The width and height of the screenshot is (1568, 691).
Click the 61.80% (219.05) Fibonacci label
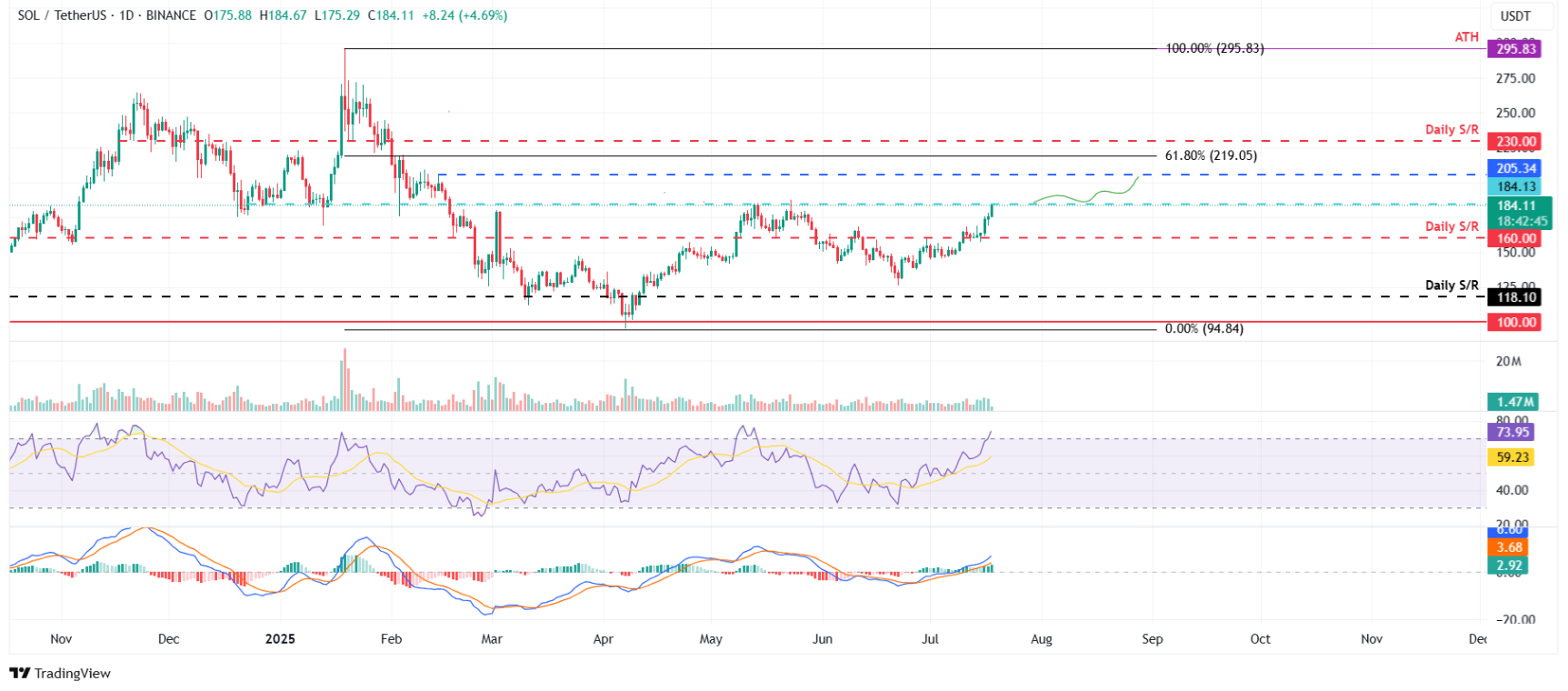coord(1211,155)
